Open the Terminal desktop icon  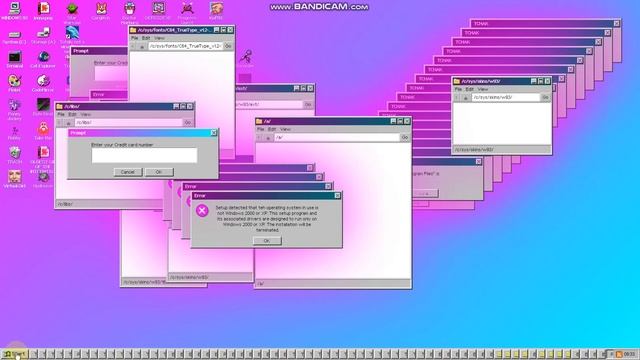(15, 60)
